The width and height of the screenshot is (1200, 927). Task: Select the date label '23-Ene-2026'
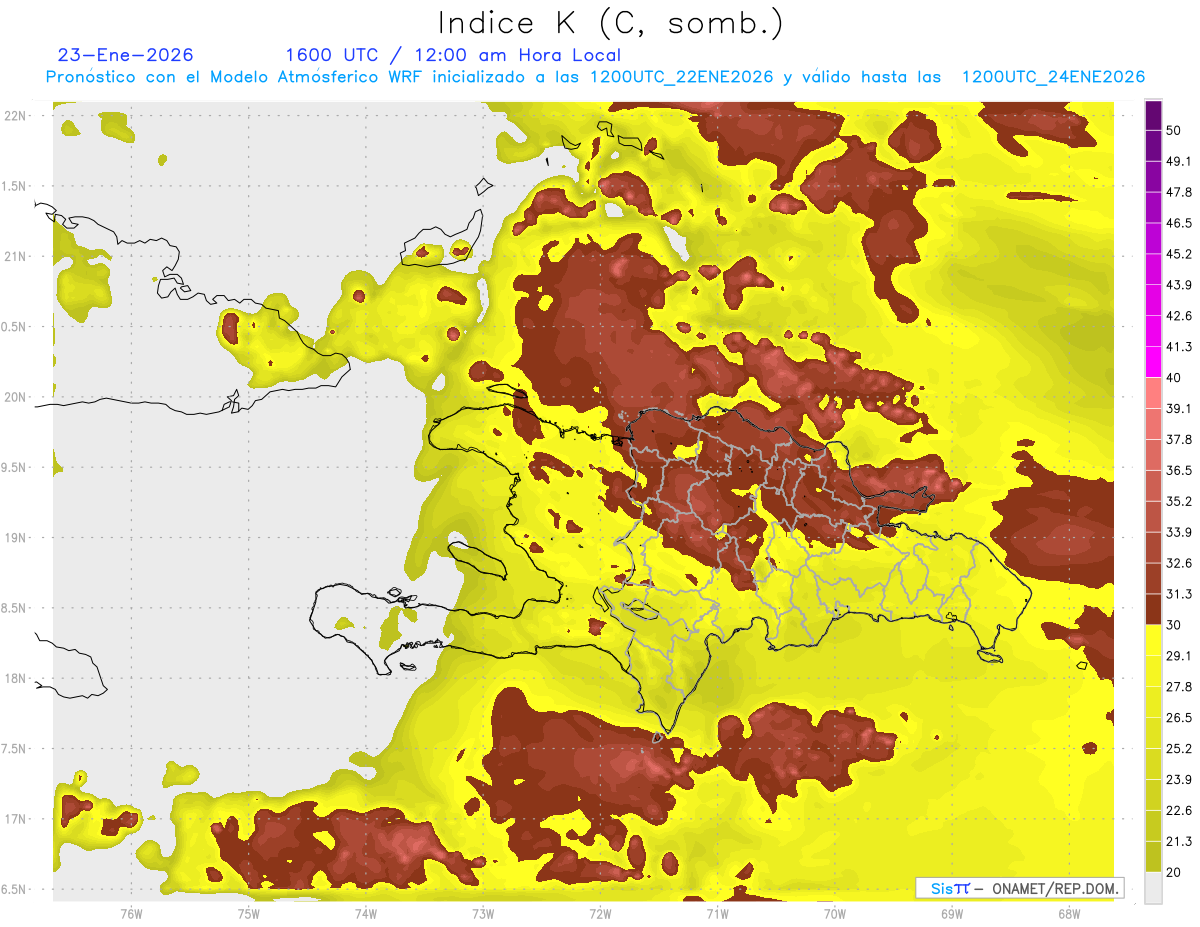126,55
